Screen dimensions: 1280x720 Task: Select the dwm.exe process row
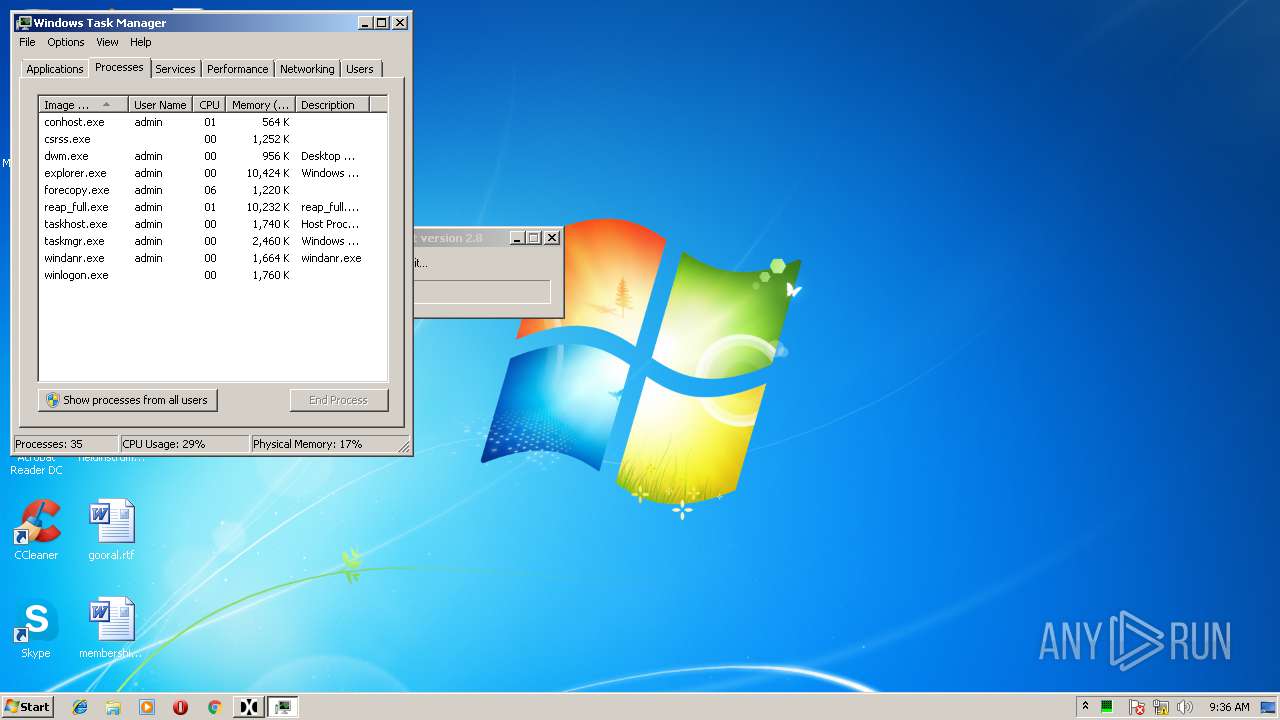212,156
